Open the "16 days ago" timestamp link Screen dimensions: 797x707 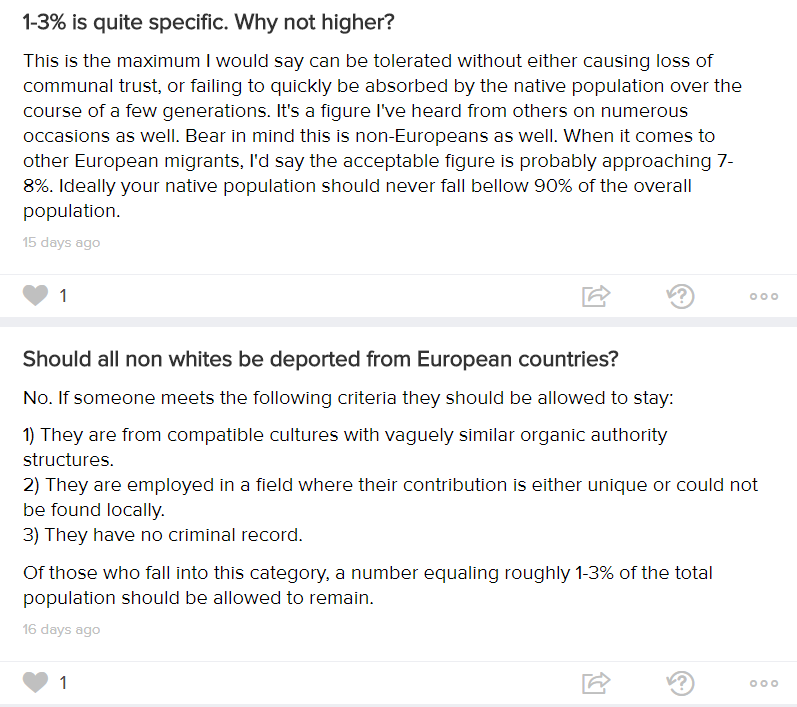coord(62,629)
